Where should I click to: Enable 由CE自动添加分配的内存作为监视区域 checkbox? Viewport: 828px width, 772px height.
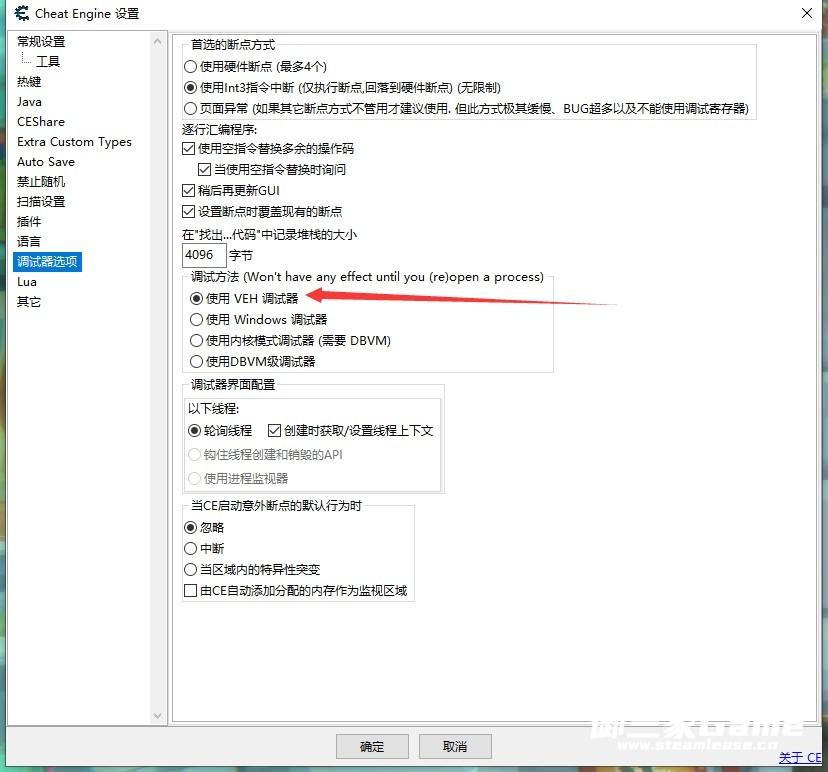coord(191,591)
